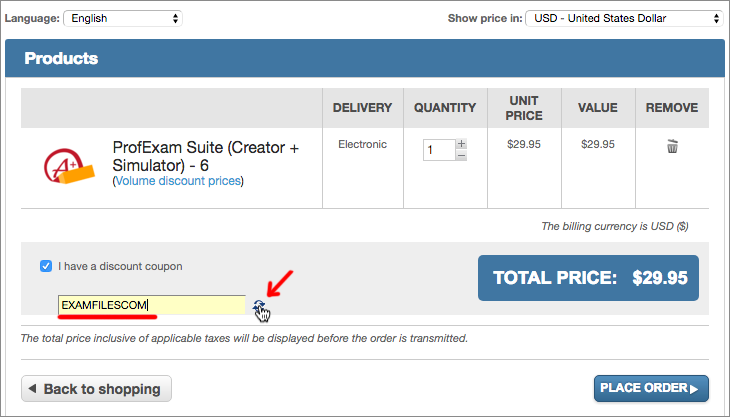Click the ProfExam A+ product logo
Screen dimensions: 730x417
point(68,164)
